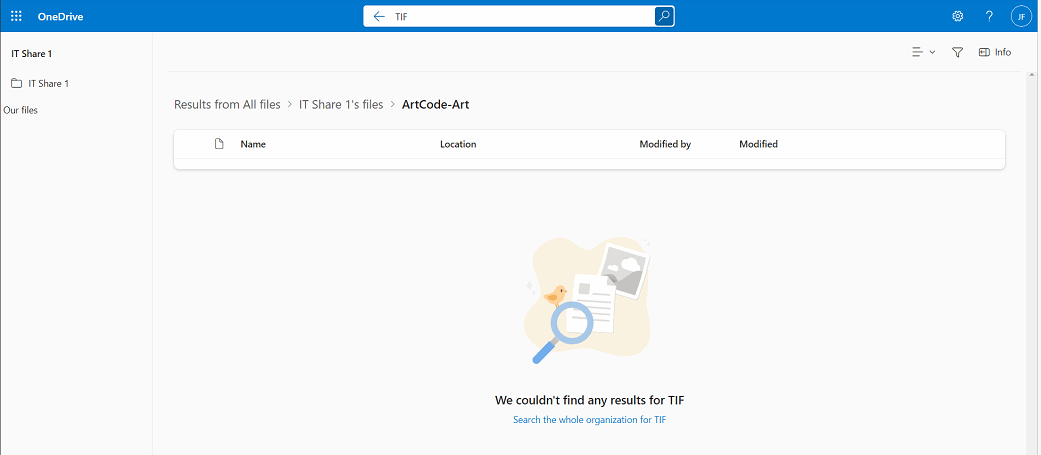Sort by the Modified column header
Image resolution: width=1041 pixels, height=455 pixels.
(758, 144)
